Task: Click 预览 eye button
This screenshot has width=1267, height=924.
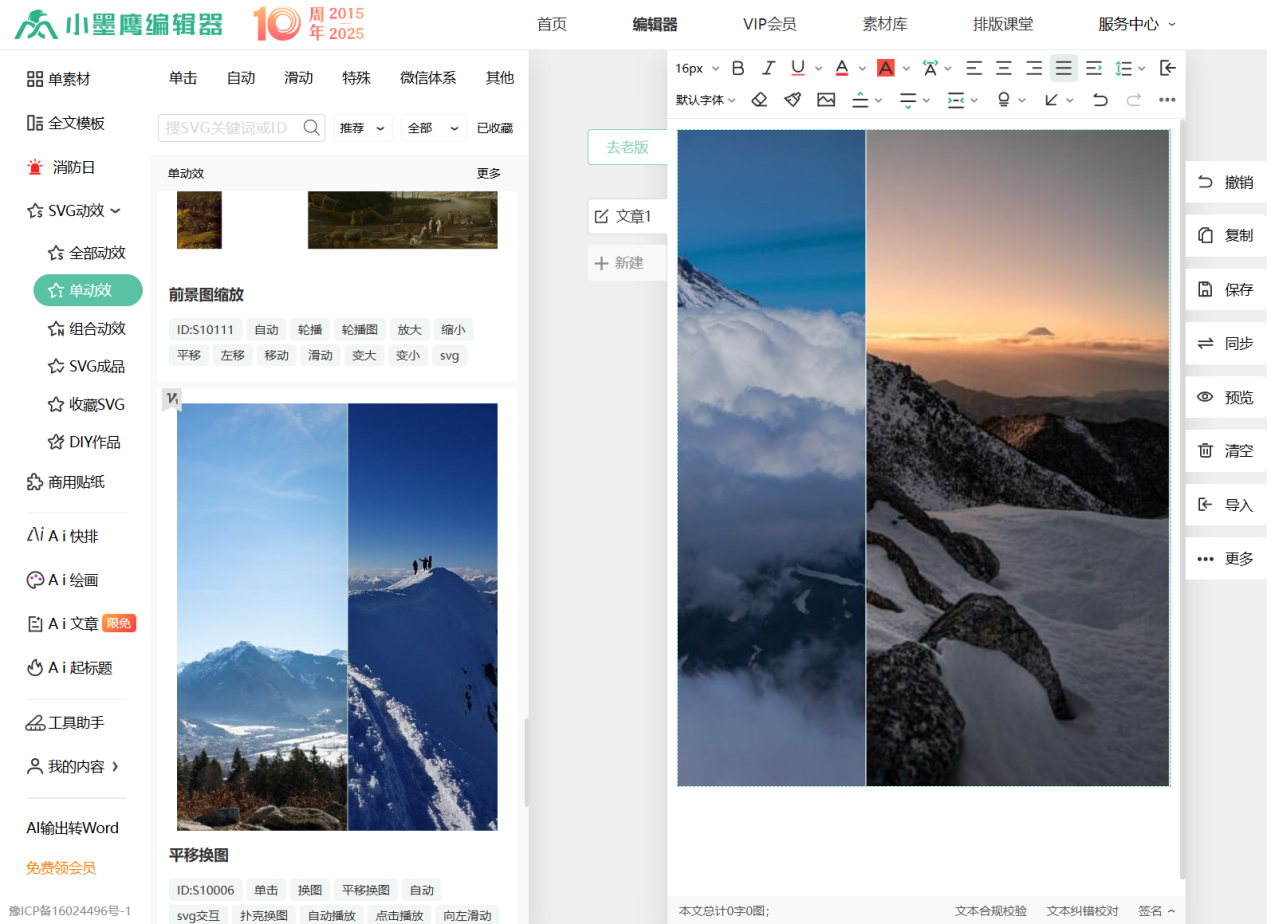Action: (x=1226, y=397)
